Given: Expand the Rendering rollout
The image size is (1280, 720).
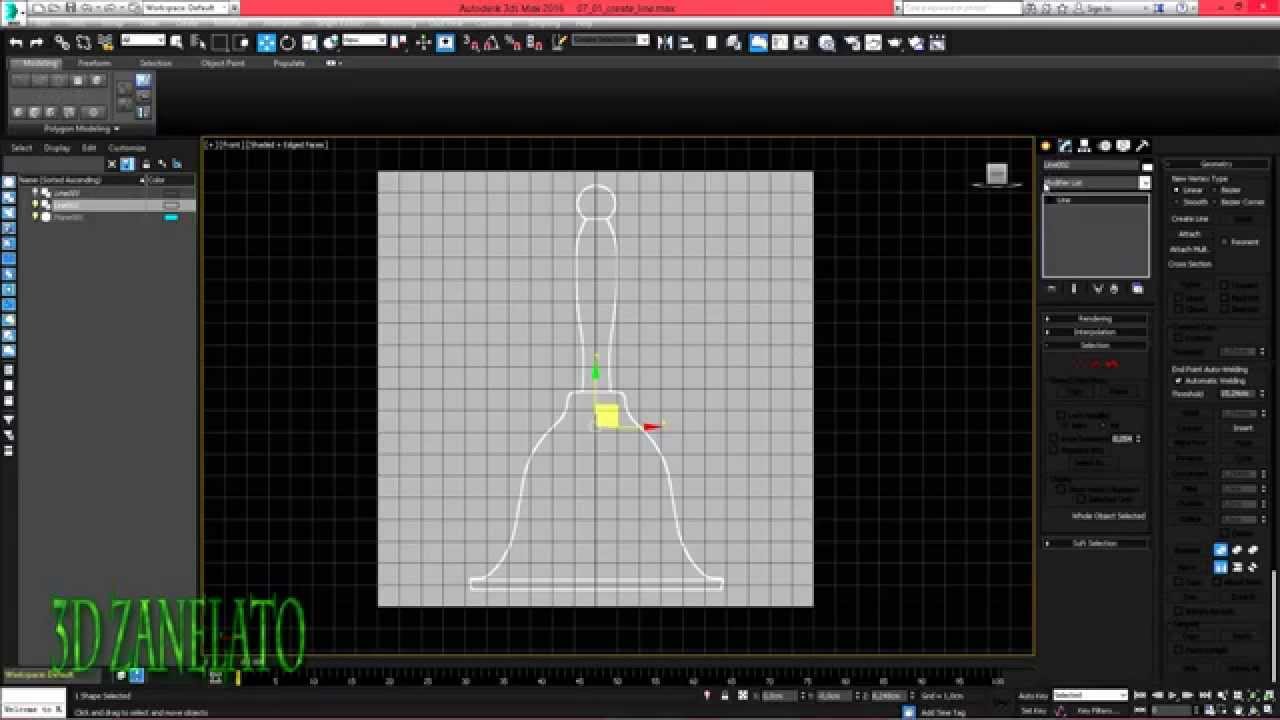Looking at the screenshot, I should tap(1096, 319).
